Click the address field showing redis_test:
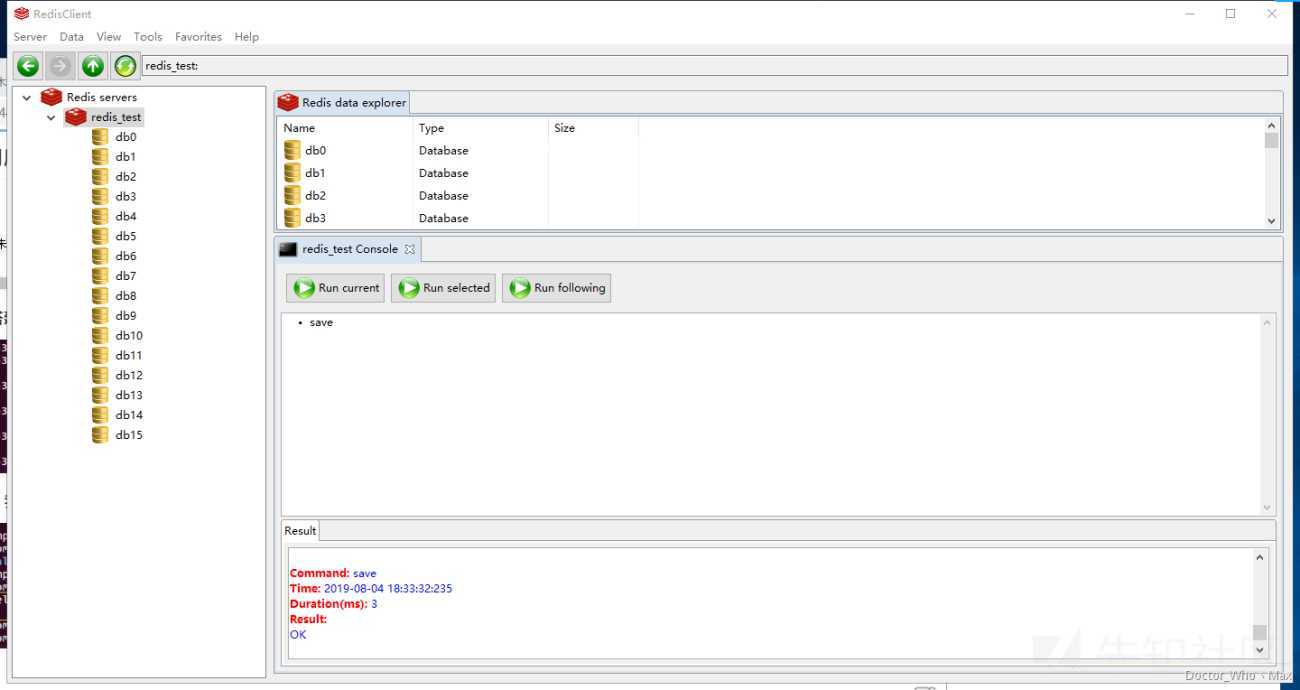 (x=714, y=66)
